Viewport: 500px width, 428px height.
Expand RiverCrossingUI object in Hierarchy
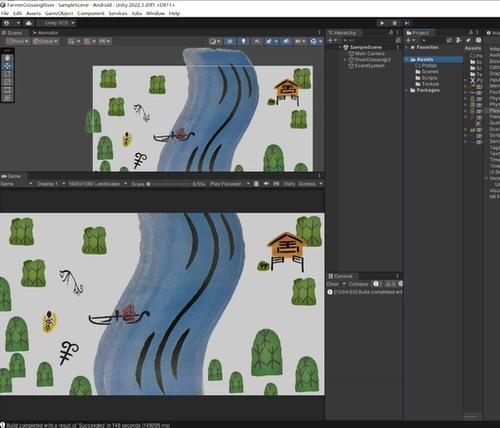pyautogui.click(x=346, y=60)
